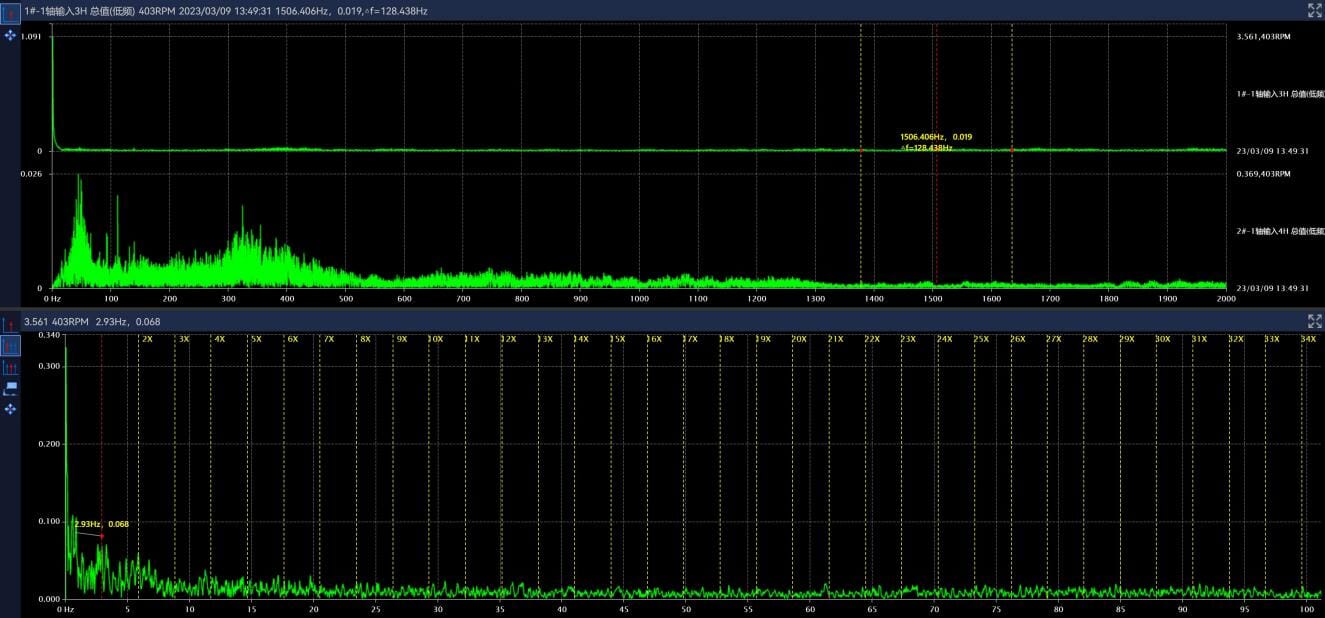Click the 2X harmonic marker
The image size is (1325, 618).
click(147, 339)
